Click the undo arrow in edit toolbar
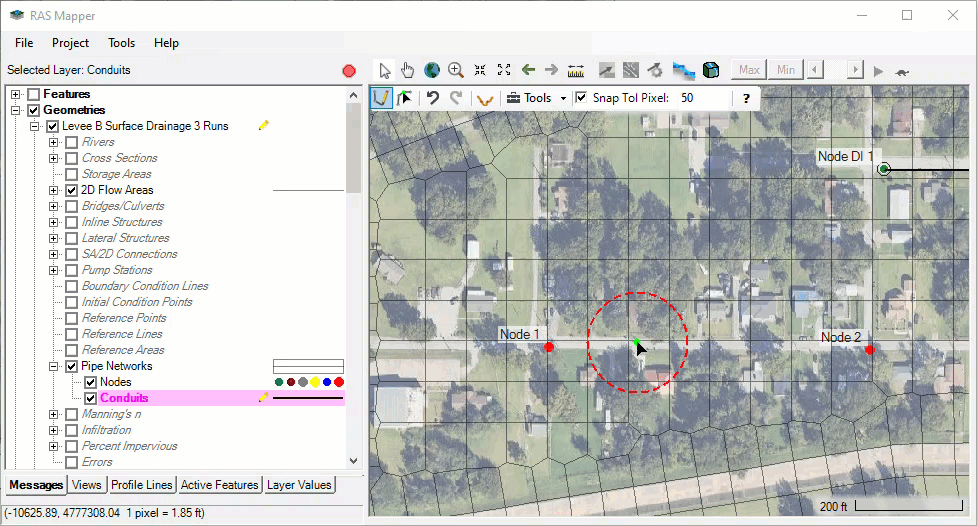Image resolution: width=978 pixels, height=526 pixels. tap(433, 98)
